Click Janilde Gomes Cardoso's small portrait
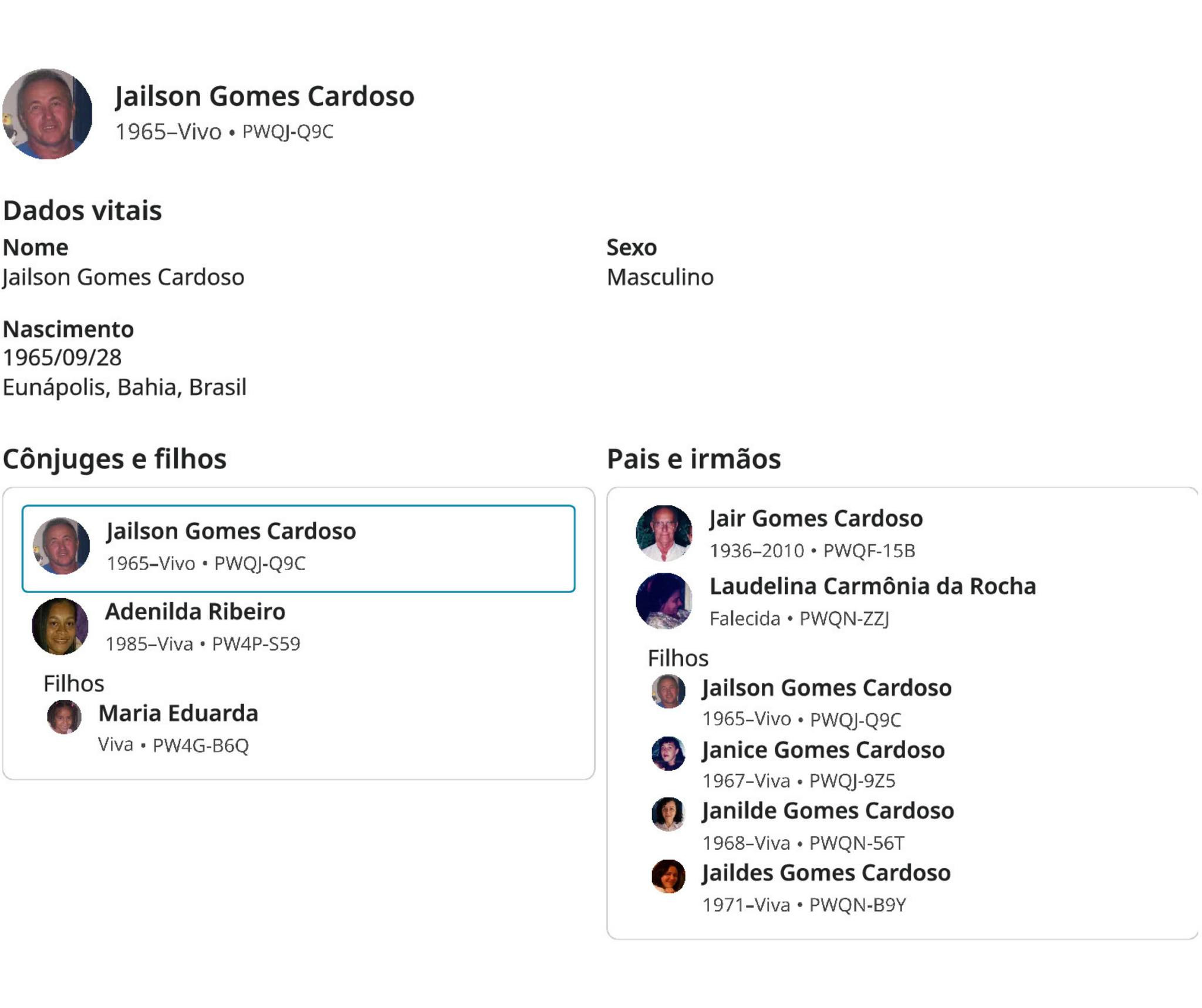 point(668,814)
